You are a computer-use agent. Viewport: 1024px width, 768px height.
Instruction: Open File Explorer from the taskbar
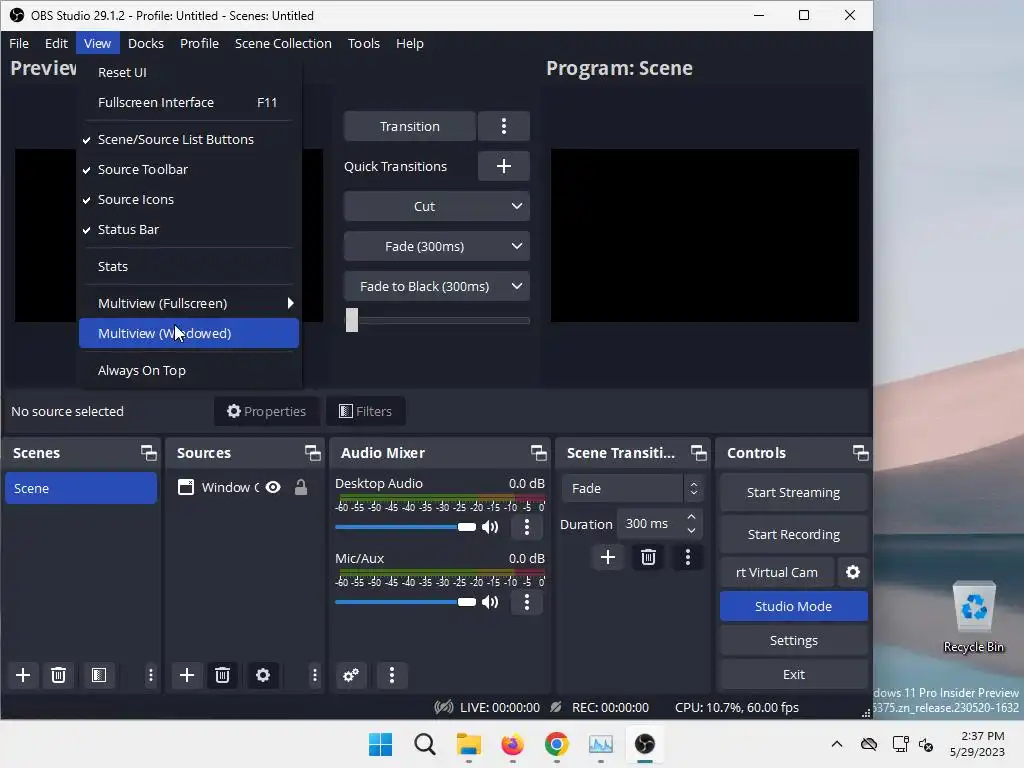tap(469, 744)
